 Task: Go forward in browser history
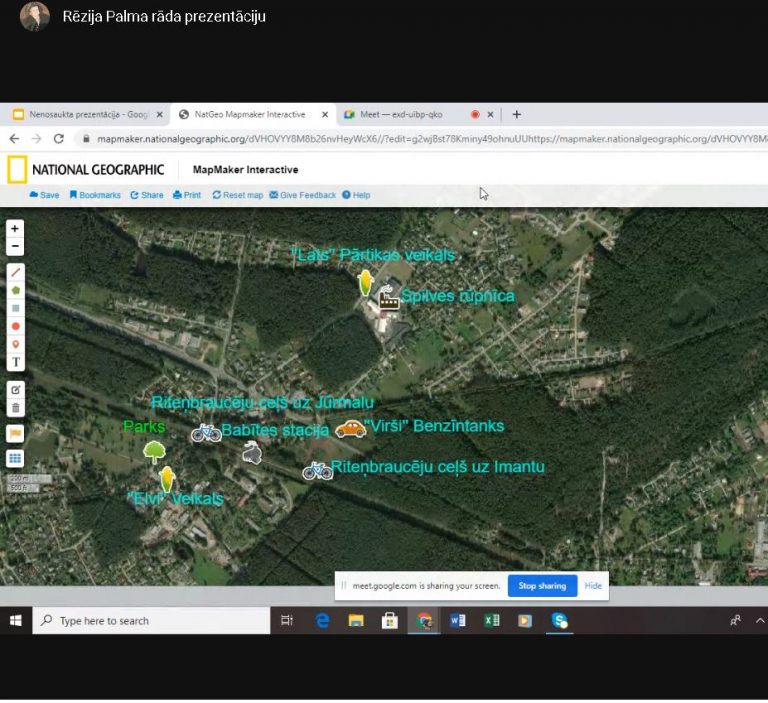click(37, 139)
